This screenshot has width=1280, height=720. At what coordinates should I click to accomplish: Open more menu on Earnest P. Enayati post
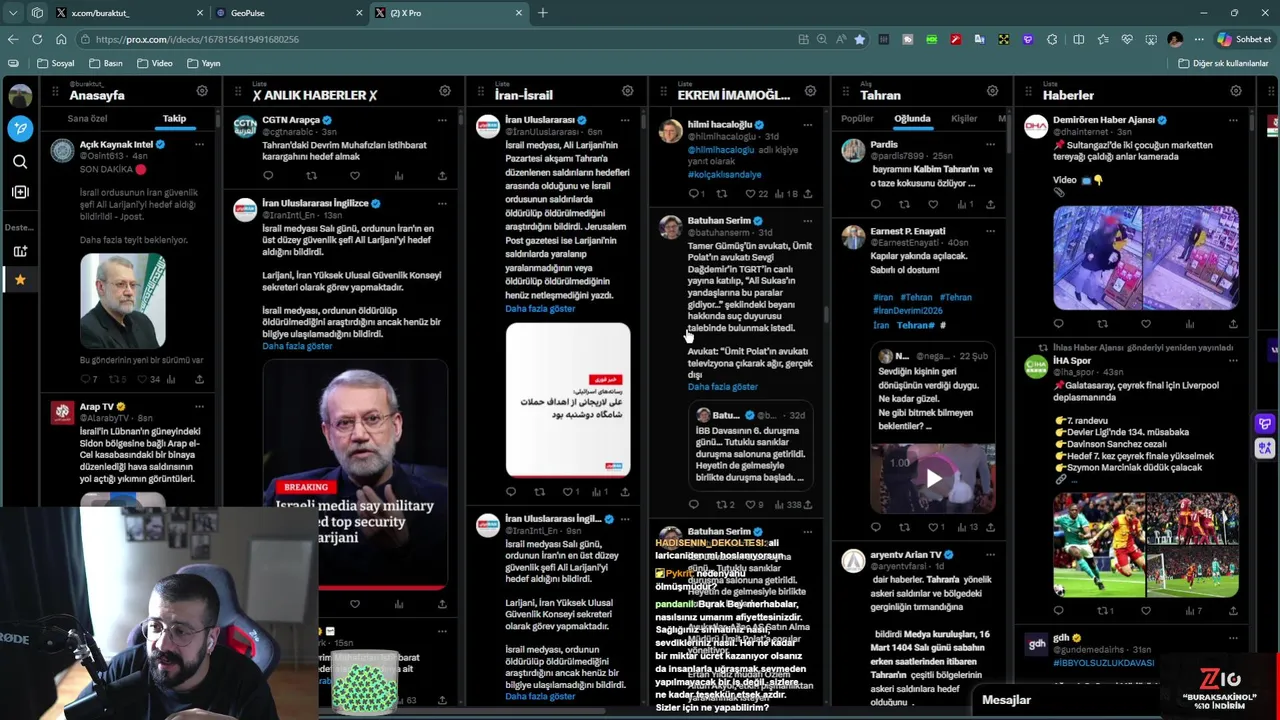[990, 231]
